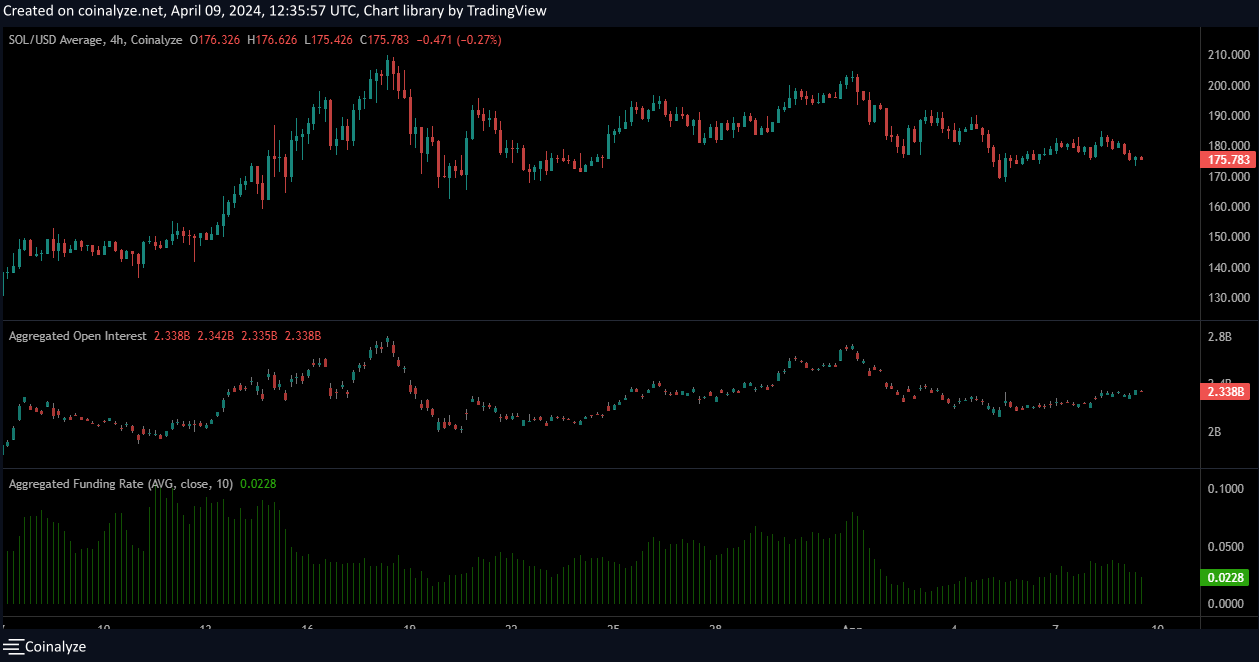Open the Aggregated Open Interest legend
This screenshot has height=662, width=1259.
(x=78, y=336)
